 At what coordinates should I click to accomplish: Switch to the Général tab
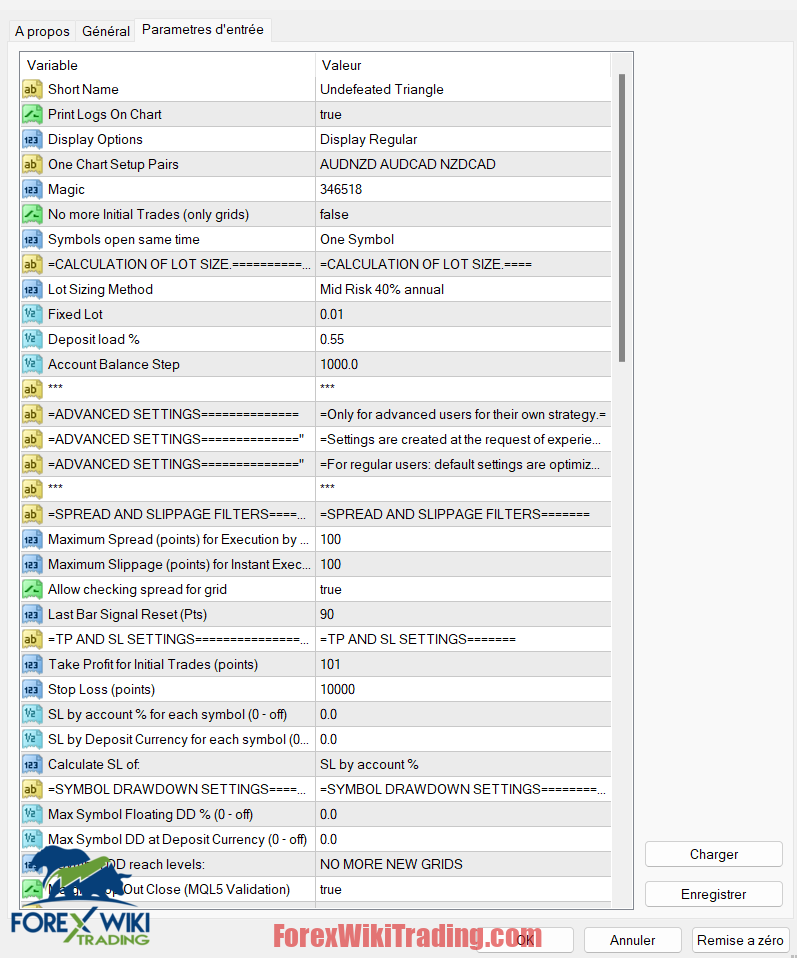106,31
